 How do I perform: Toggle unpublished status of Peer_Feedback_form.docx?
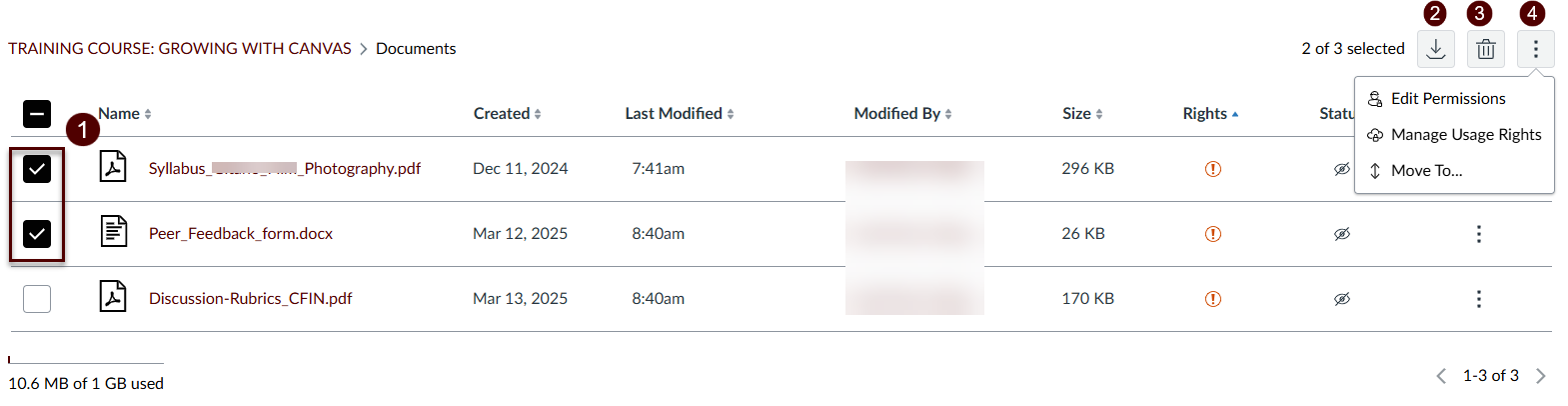coord(1341,234)
